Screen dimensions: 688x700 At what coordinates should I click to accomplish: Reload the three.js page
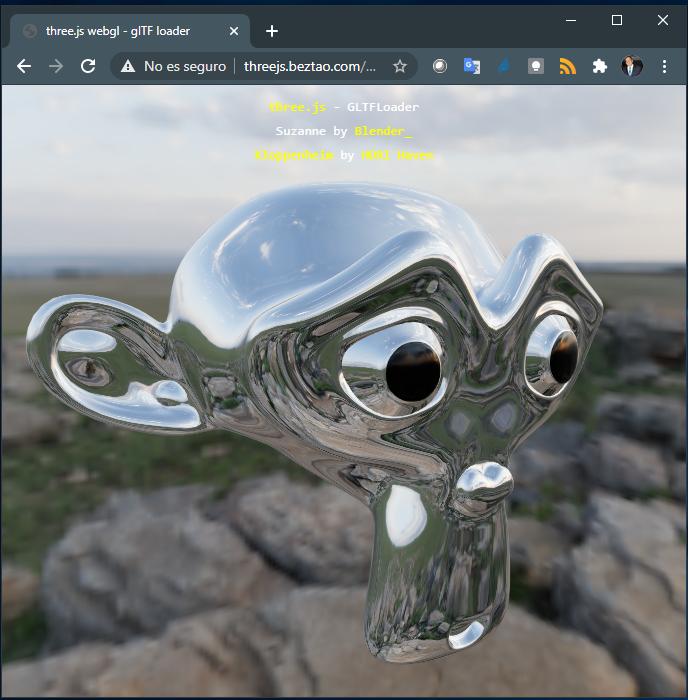click(x=88, y=66)
